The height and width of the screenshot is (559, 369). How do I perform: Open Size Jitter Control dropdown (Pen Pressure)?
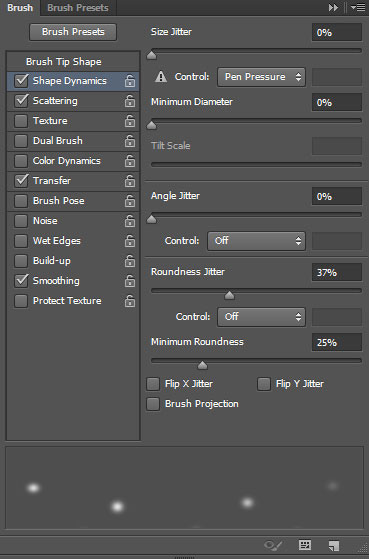(x=261, y=77)
